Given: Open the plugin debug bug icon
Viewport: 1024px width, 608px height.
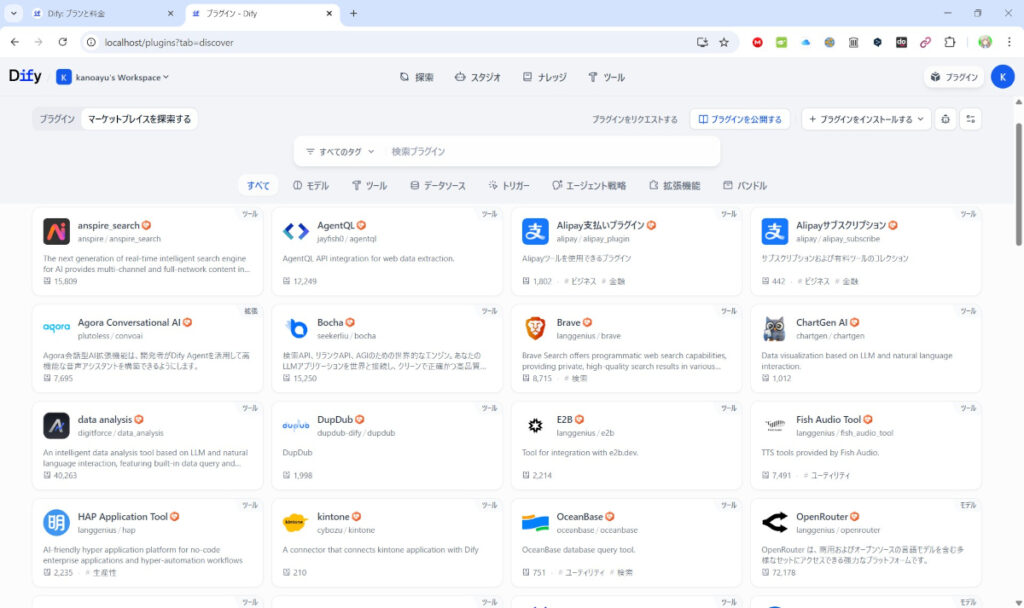Looking at the screenshot, I should click(945, 119).
